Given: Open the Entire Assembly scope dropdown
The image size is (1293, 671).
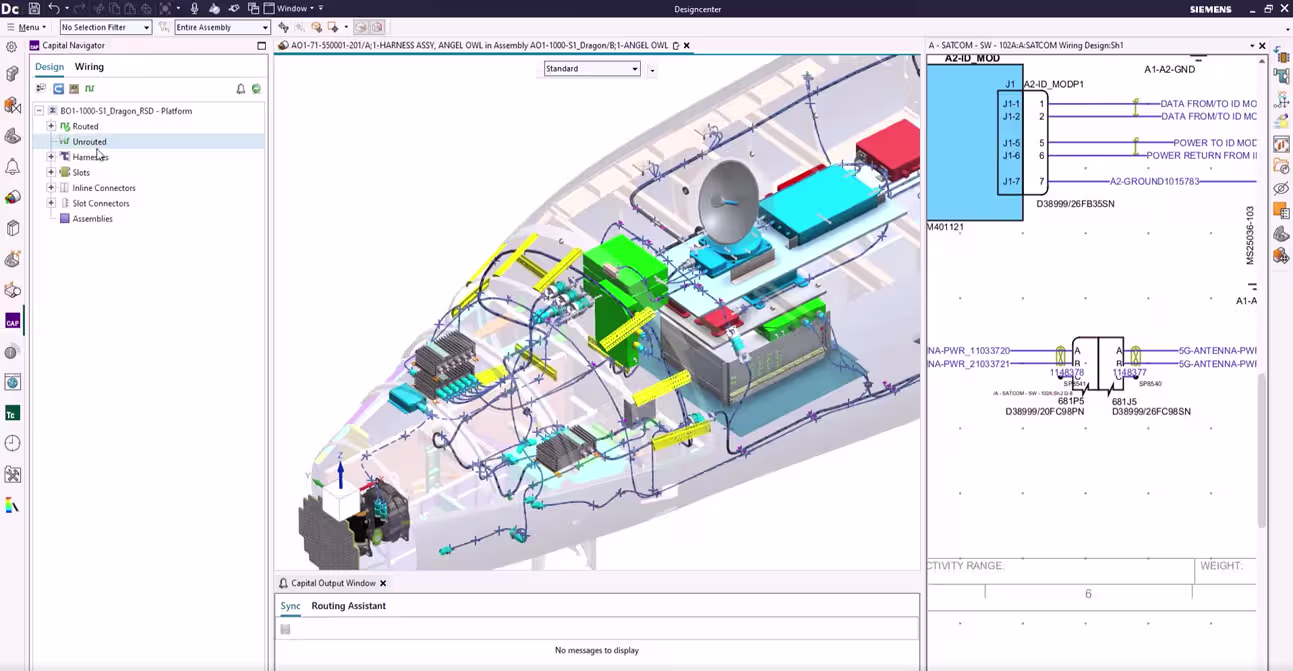Looking at the screenshot, I should coord(222,27).
